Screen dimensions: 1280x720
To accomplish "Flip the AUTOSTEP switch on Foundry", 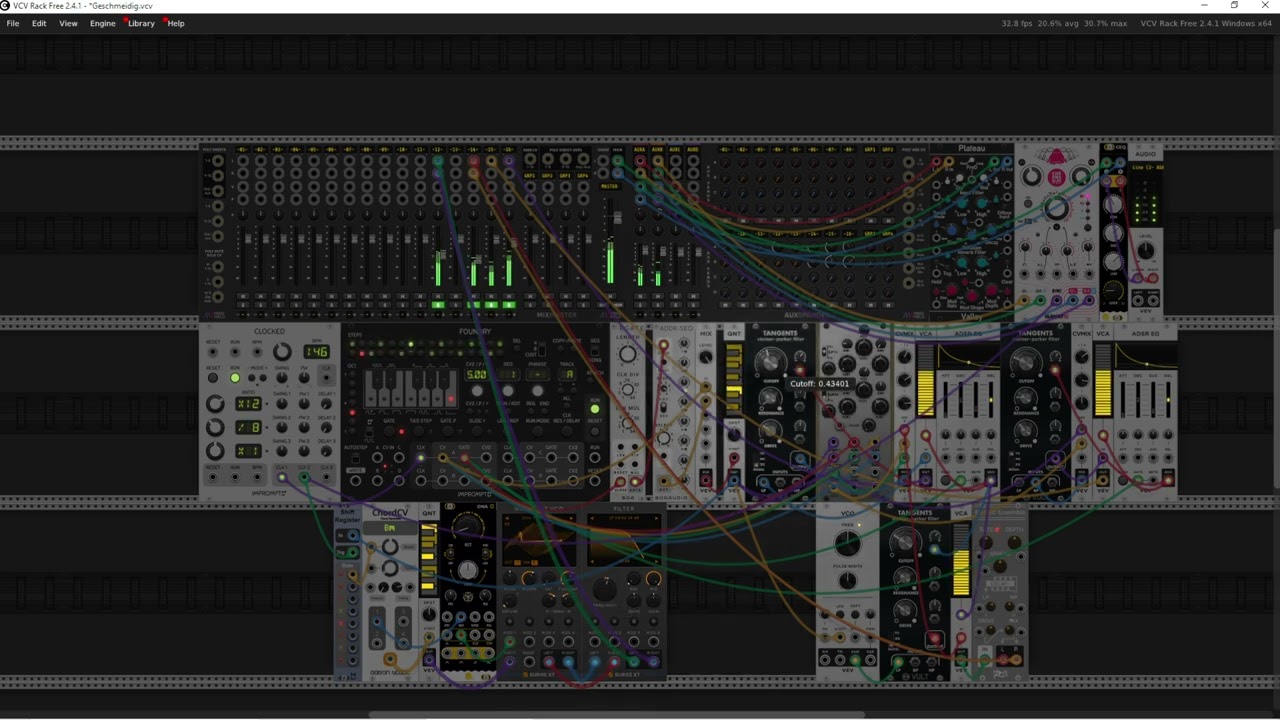I will coord(355,458).
